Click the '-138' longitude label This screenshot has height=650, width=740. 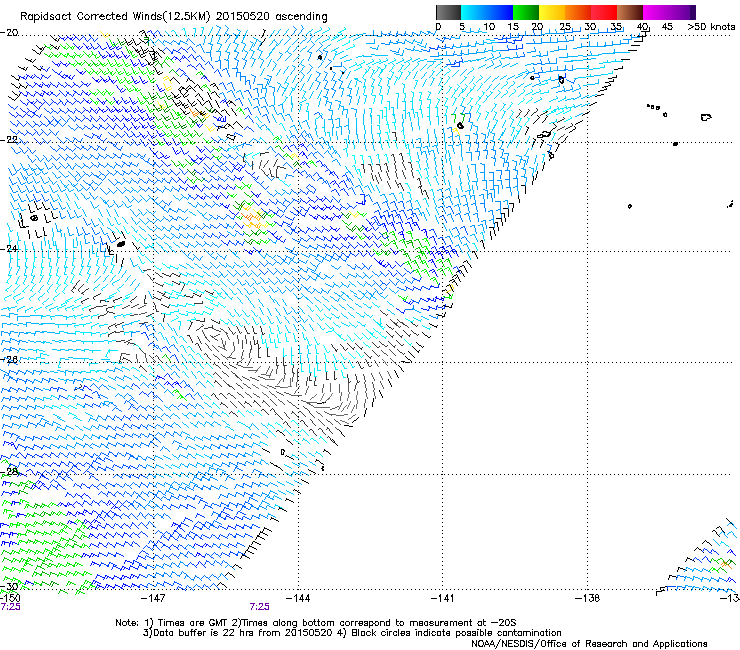pos(588,599)
